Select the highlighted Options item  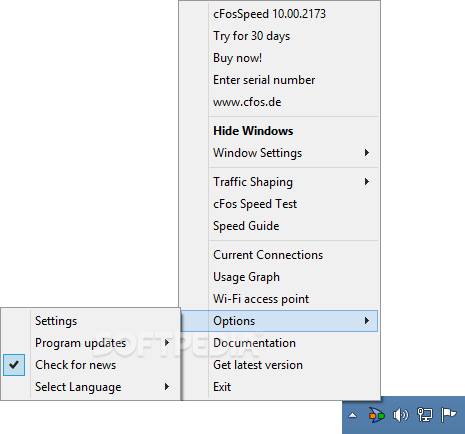279,321
